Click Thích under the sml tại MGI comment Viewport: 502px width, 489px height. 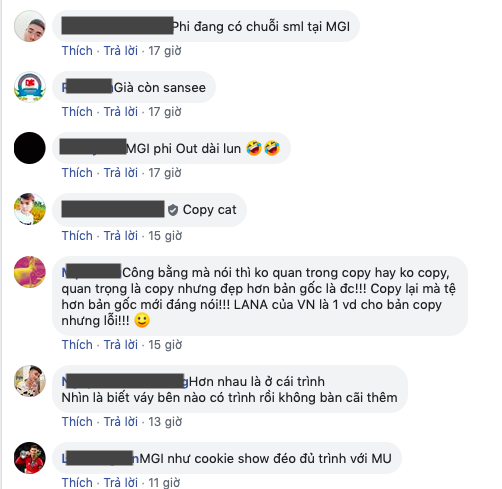(77, 51)
